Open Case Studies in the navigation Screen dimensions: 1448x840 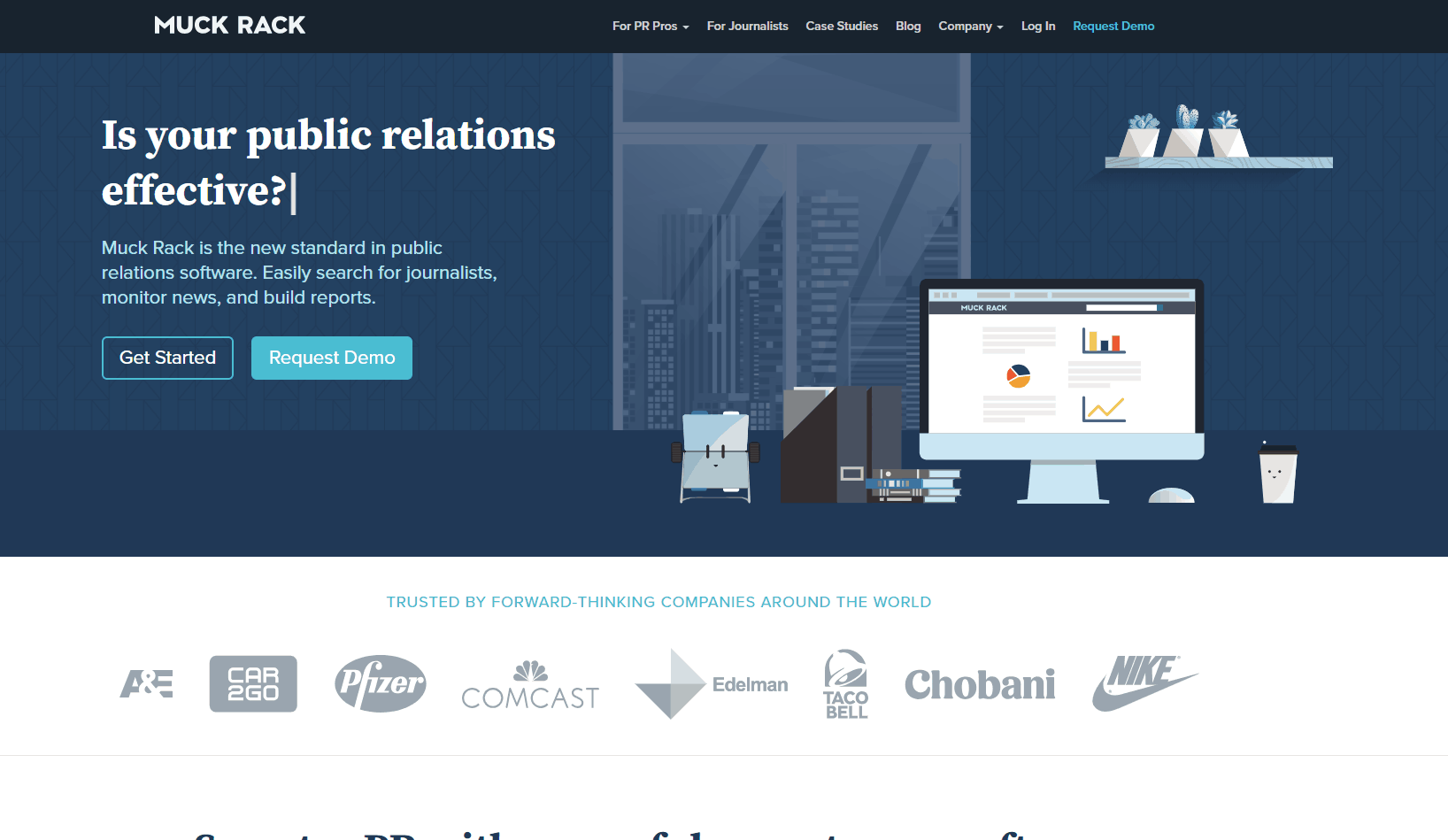(x=842, y=27)
